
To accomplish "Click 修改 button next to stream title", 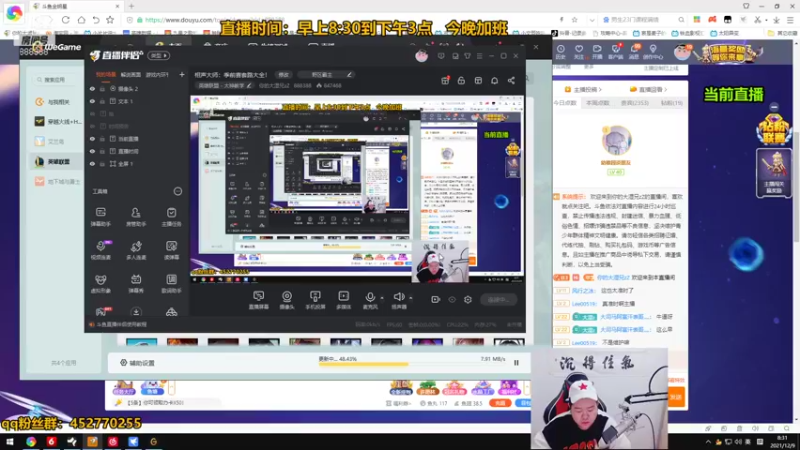I will (x=283, y=74).
